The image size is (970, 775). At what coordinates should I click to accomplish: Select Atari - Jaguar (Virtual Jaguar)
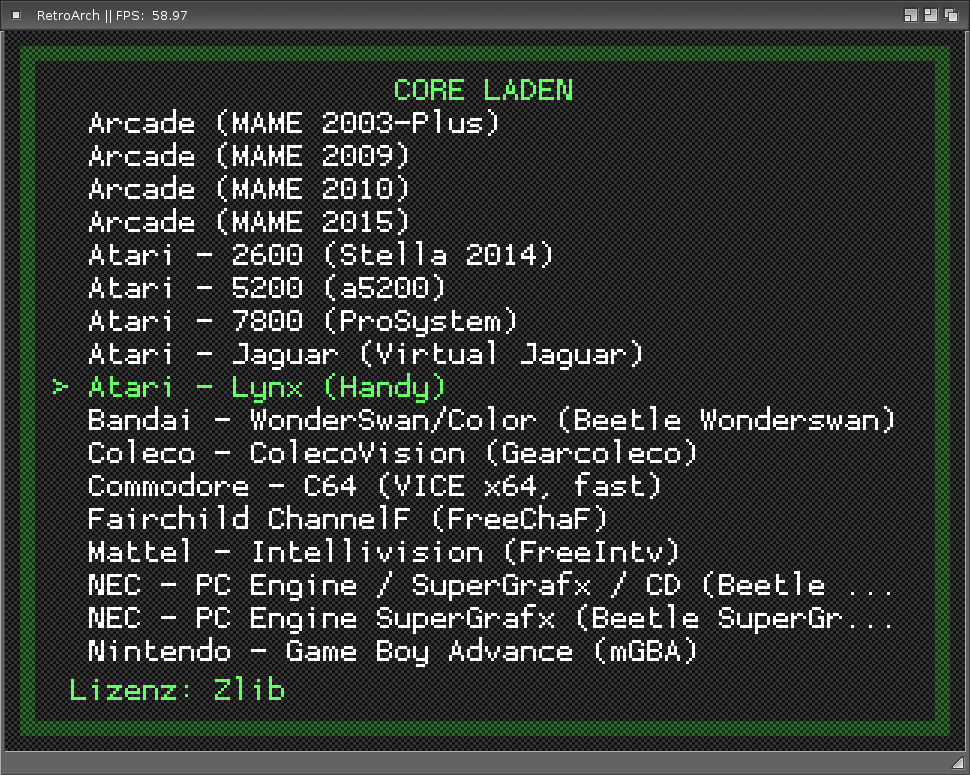tap(365, 354)
